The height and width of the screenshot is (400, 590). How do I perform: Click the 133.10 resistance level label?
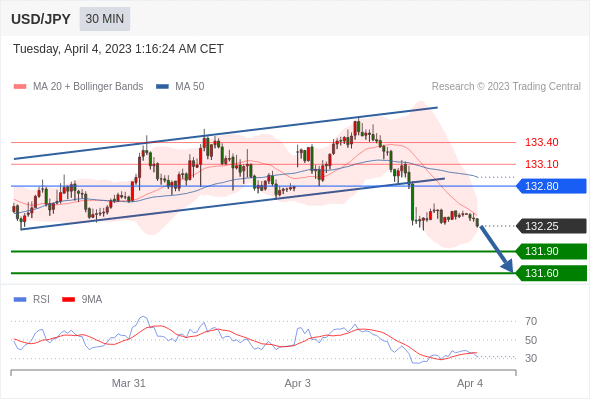(541, 164)
